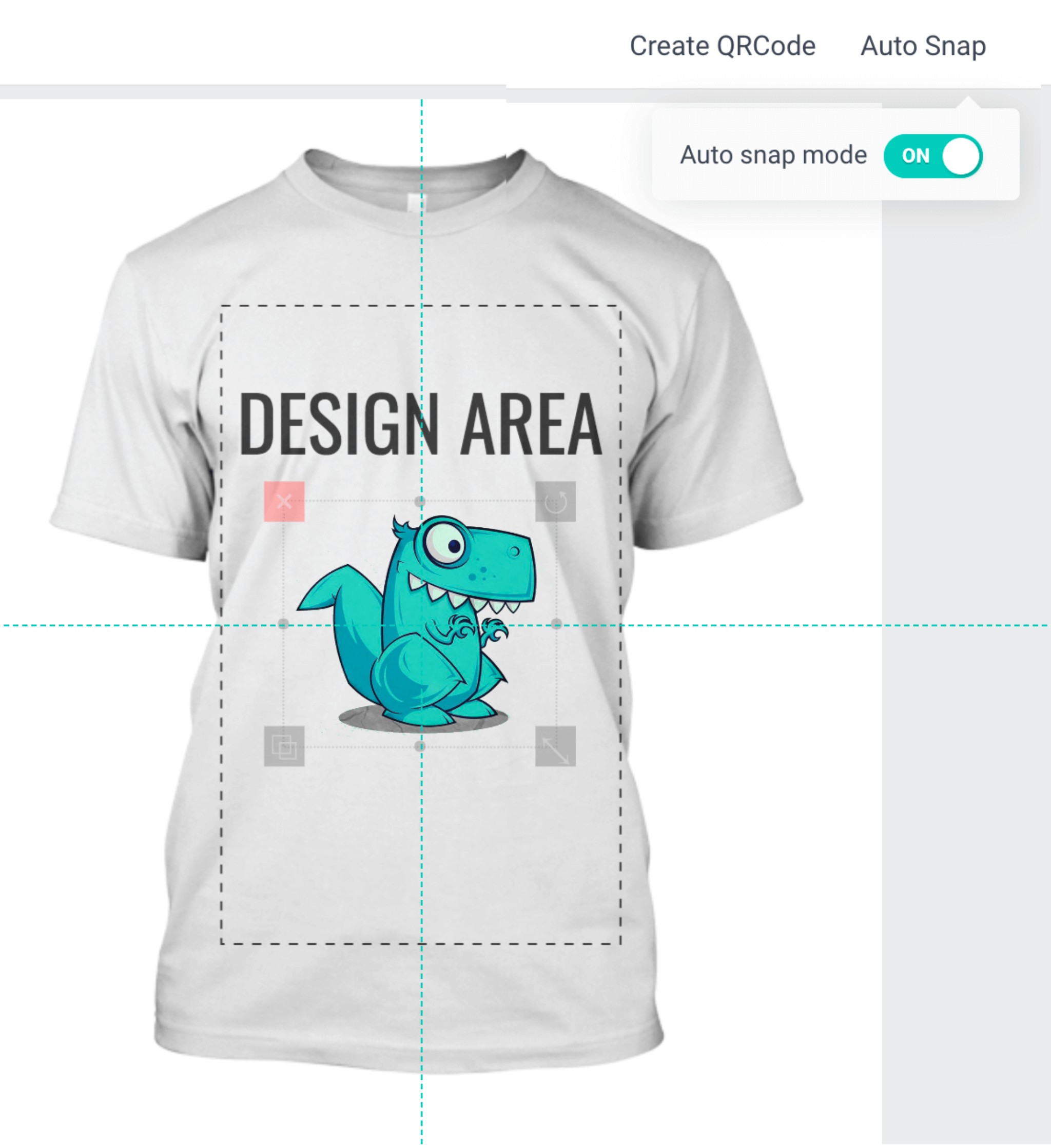Screen dimensions: 1051x1148
Task: Click the rotate handle on the dinosaur selection
Action: (555, 502)
